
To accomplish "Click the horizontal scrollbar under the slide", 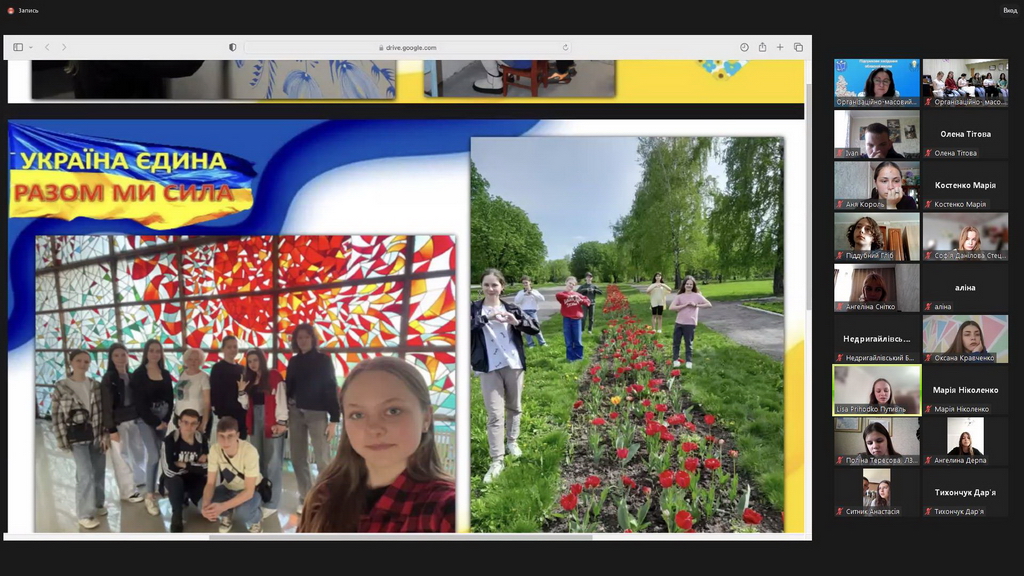I will pos(400,537).
